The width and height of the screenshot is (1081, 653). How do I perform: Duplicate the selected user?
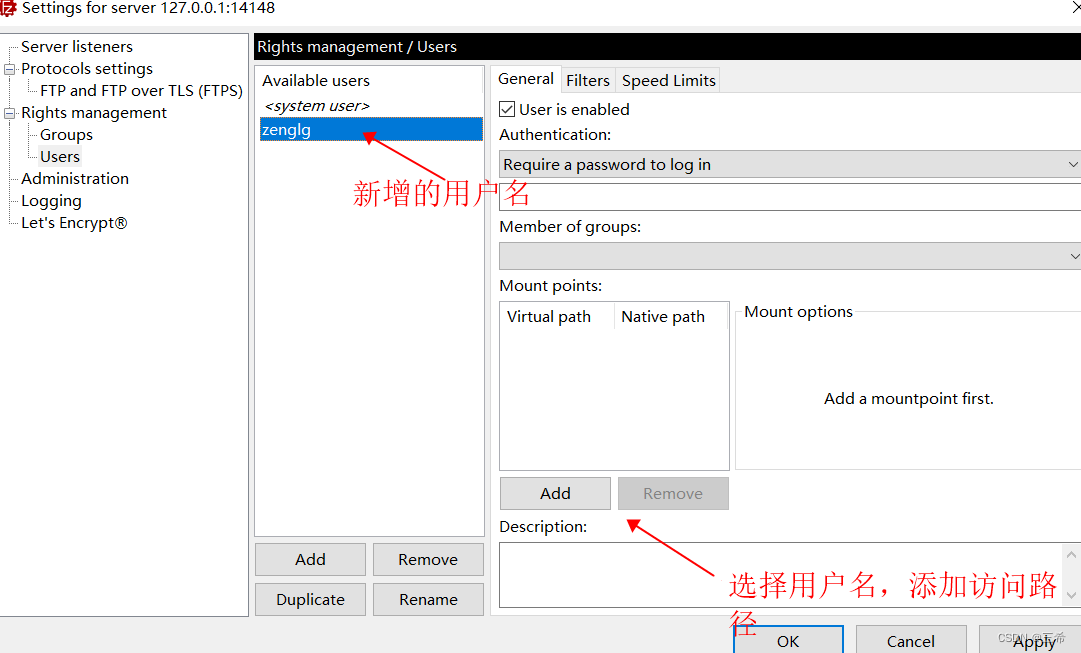coord(310,599)
